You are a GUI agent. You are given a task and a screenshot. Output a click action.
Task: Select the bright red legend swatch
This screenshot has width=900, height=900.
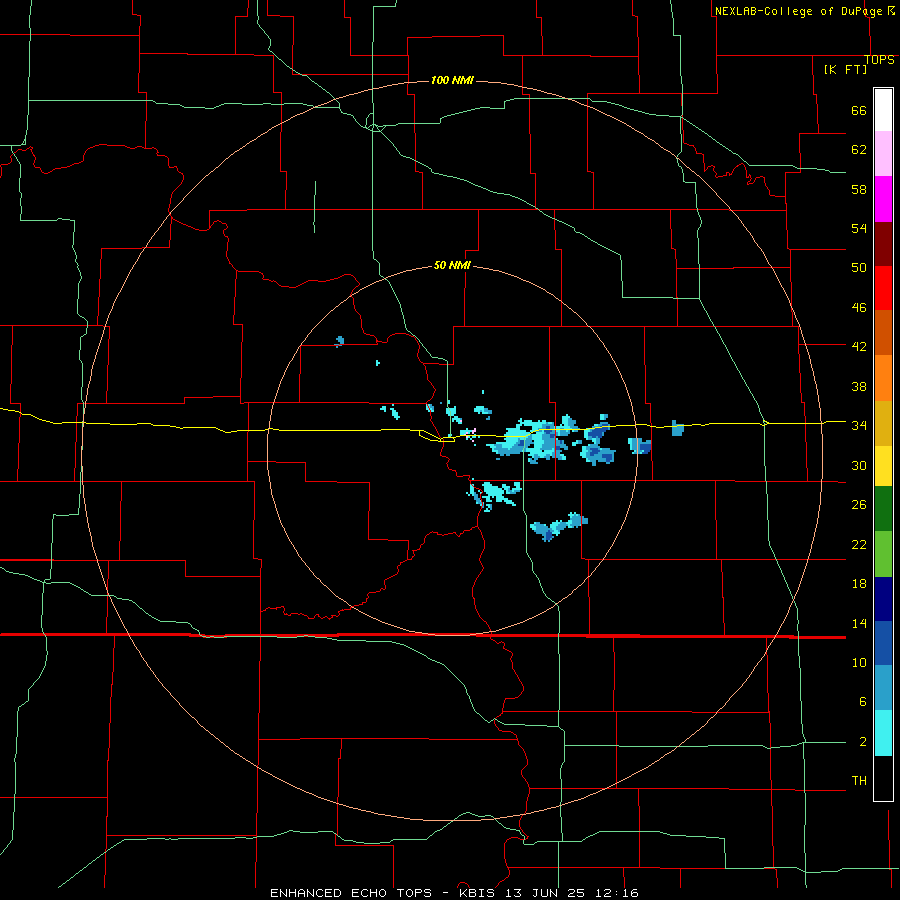point(883,288)
